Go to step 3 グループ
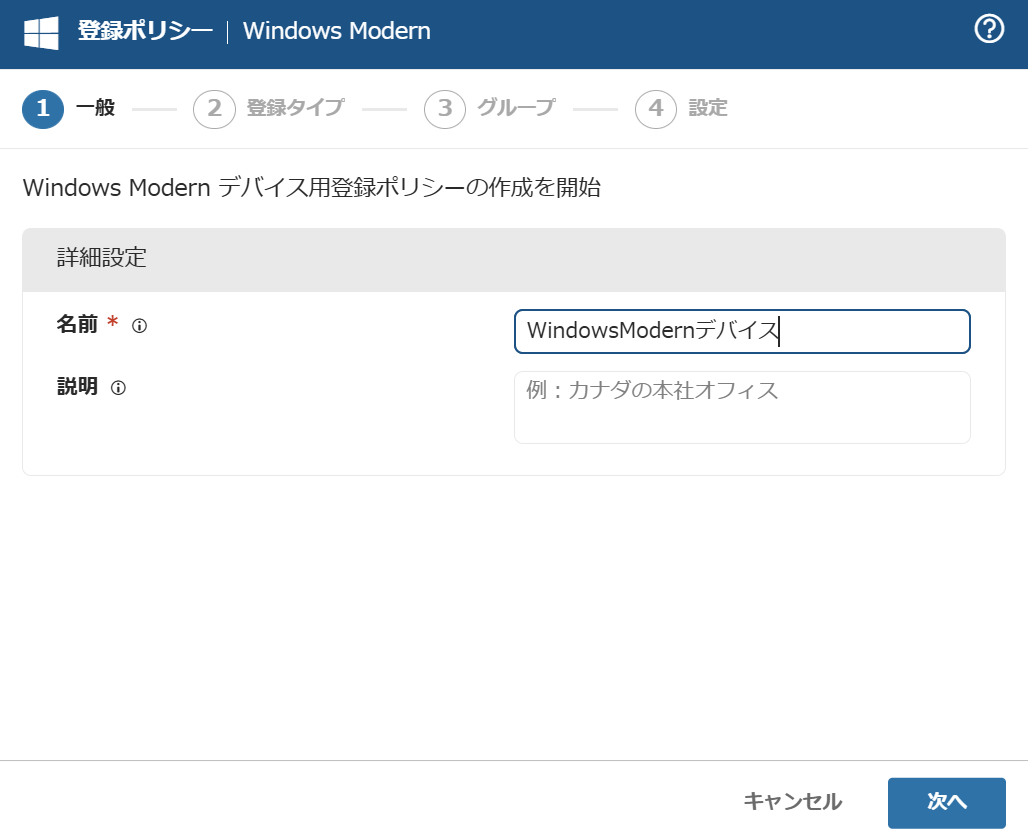The image size is (1028, 836). point(490,108)
